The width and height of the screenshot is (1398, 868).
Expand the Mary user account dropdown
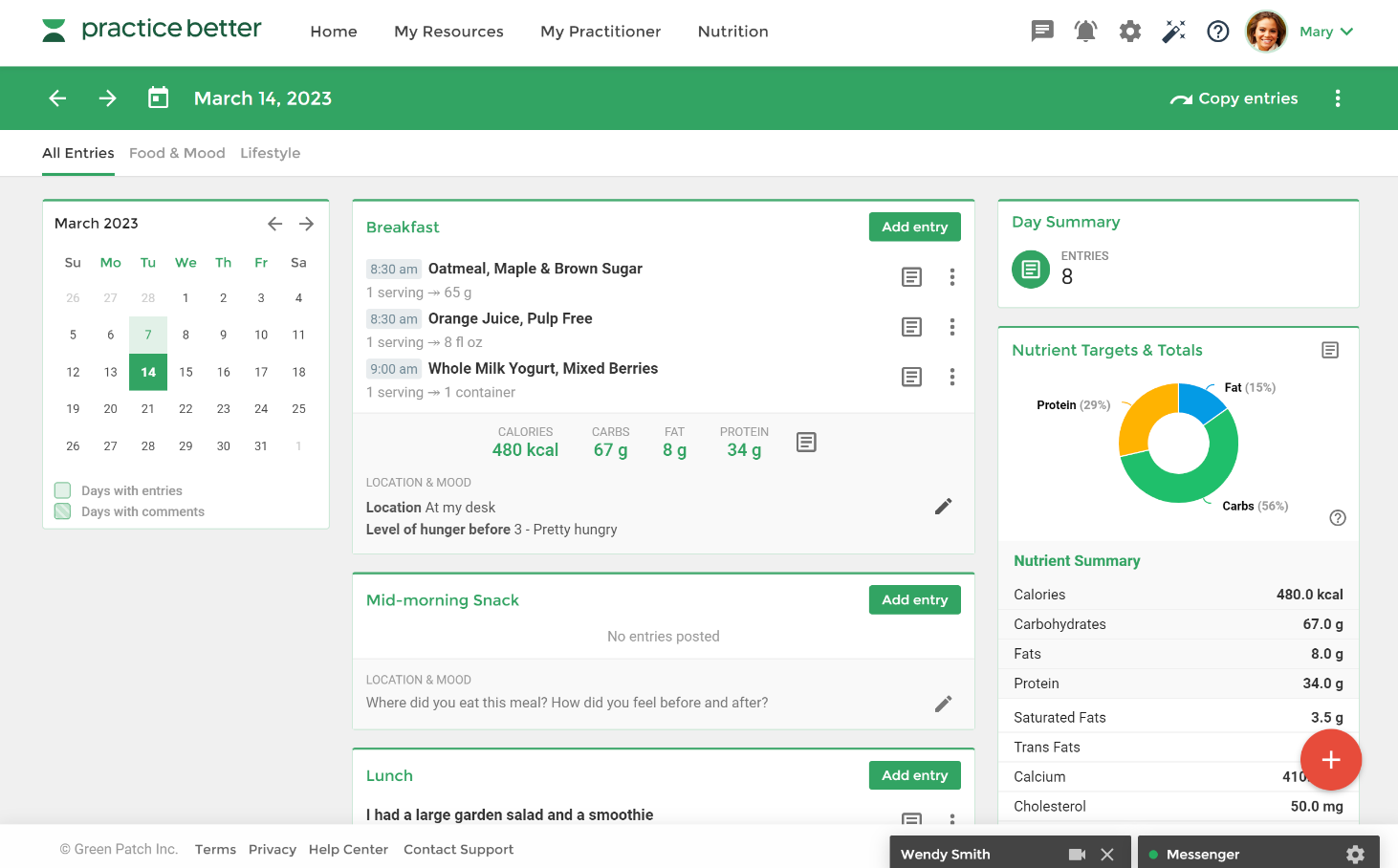pyautogui.click(x=1326, y=32)
